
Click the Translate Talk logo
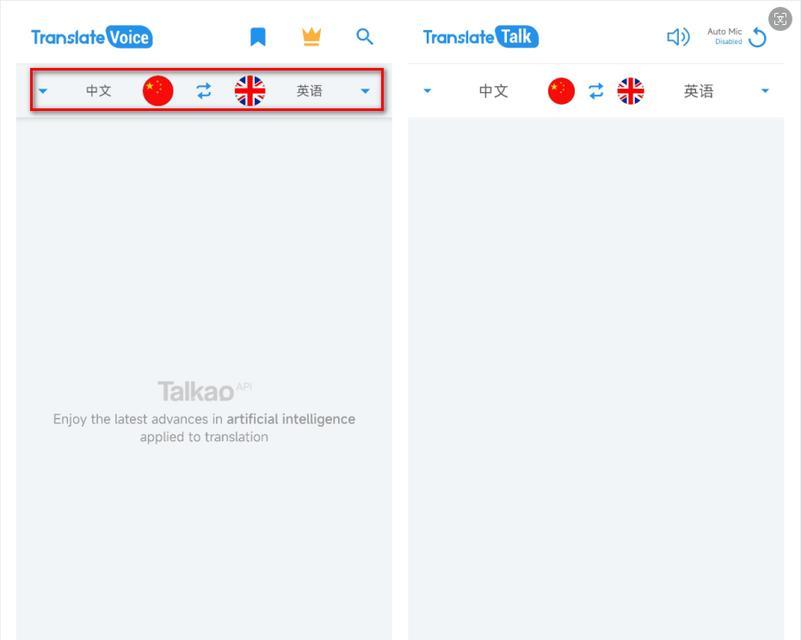pyautogui.click(x=481, y=37)
